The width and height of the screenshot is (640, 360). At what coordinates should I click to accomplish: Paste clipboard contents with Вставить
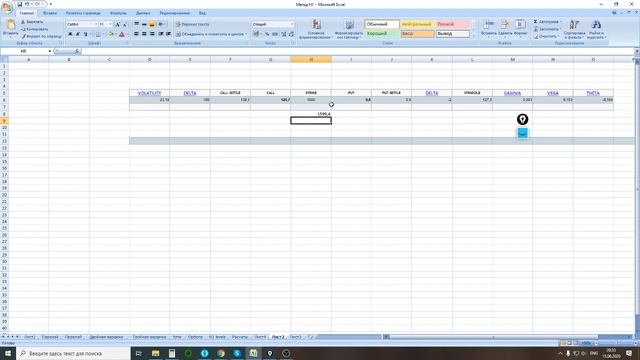point(10,29)
